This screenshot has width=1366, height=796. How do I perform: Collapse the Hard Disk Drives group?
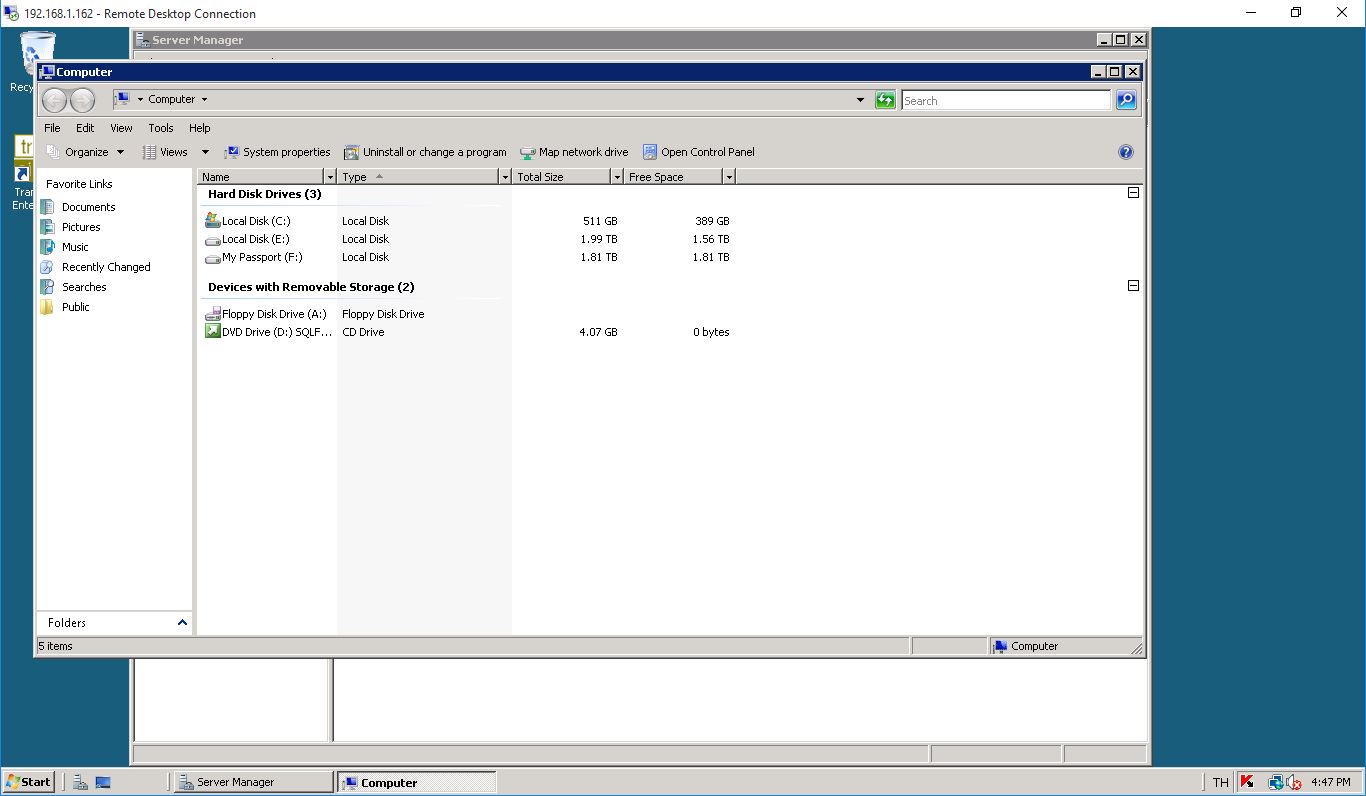1133,193
